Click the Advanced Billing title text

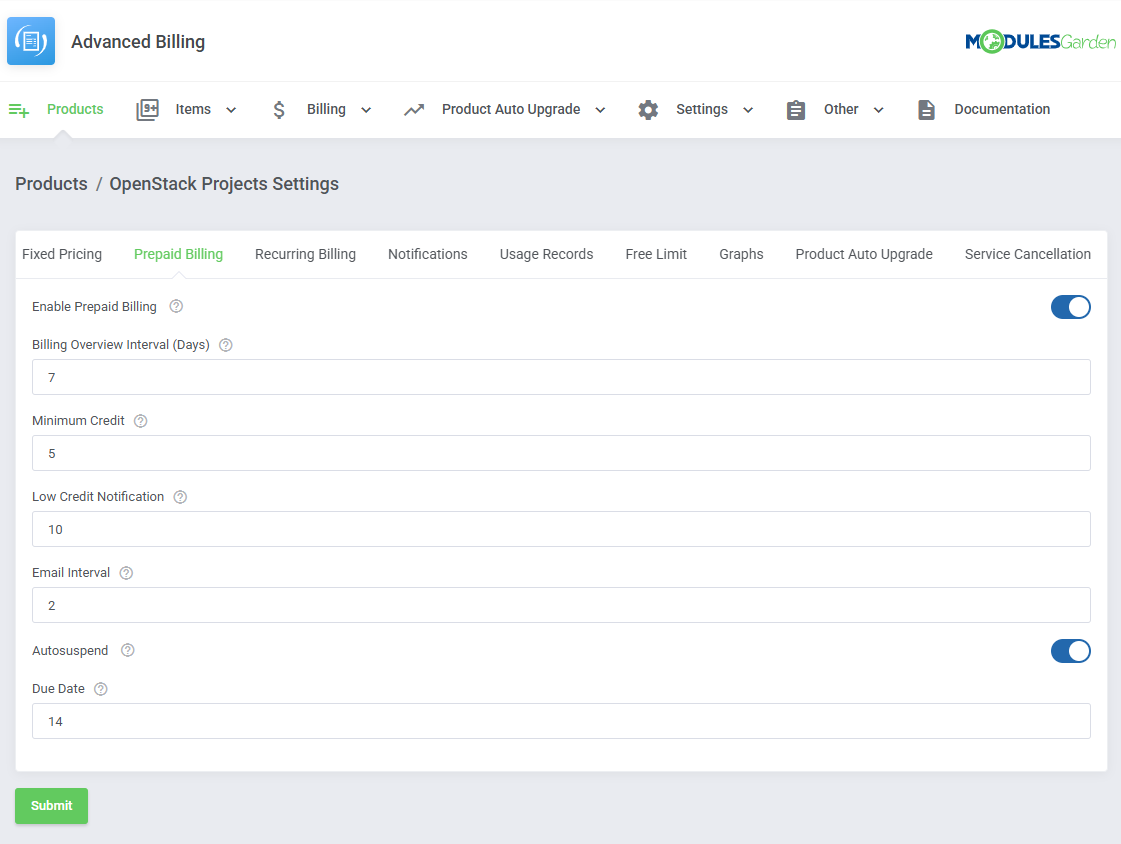point(138,42)
